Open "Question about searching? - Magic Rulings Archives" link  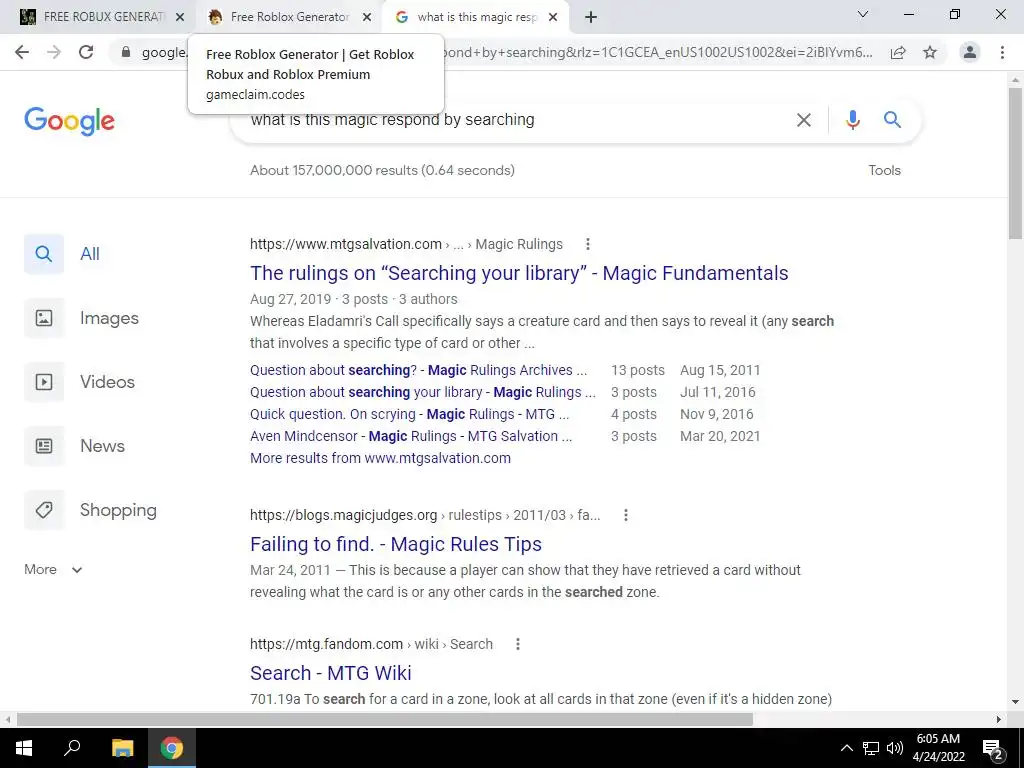coord(418,370)
